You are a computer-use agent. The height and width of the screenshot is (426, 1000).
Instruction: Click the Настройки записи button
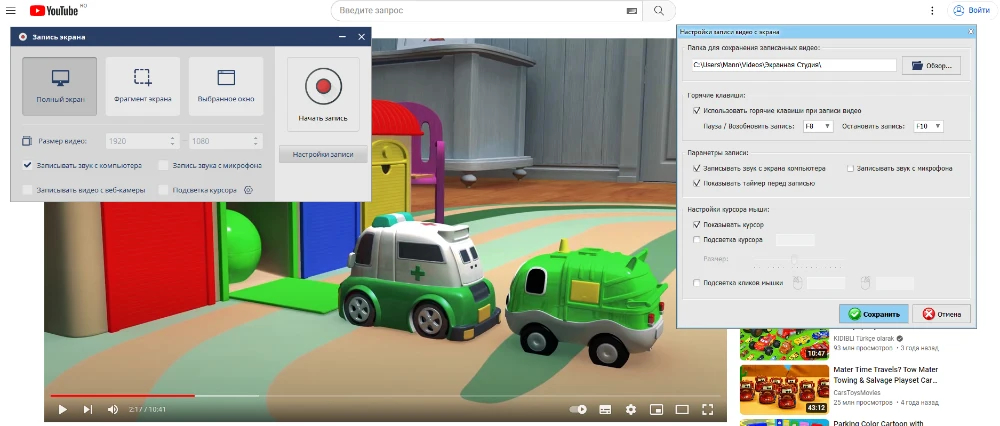(x=322, y=154)
